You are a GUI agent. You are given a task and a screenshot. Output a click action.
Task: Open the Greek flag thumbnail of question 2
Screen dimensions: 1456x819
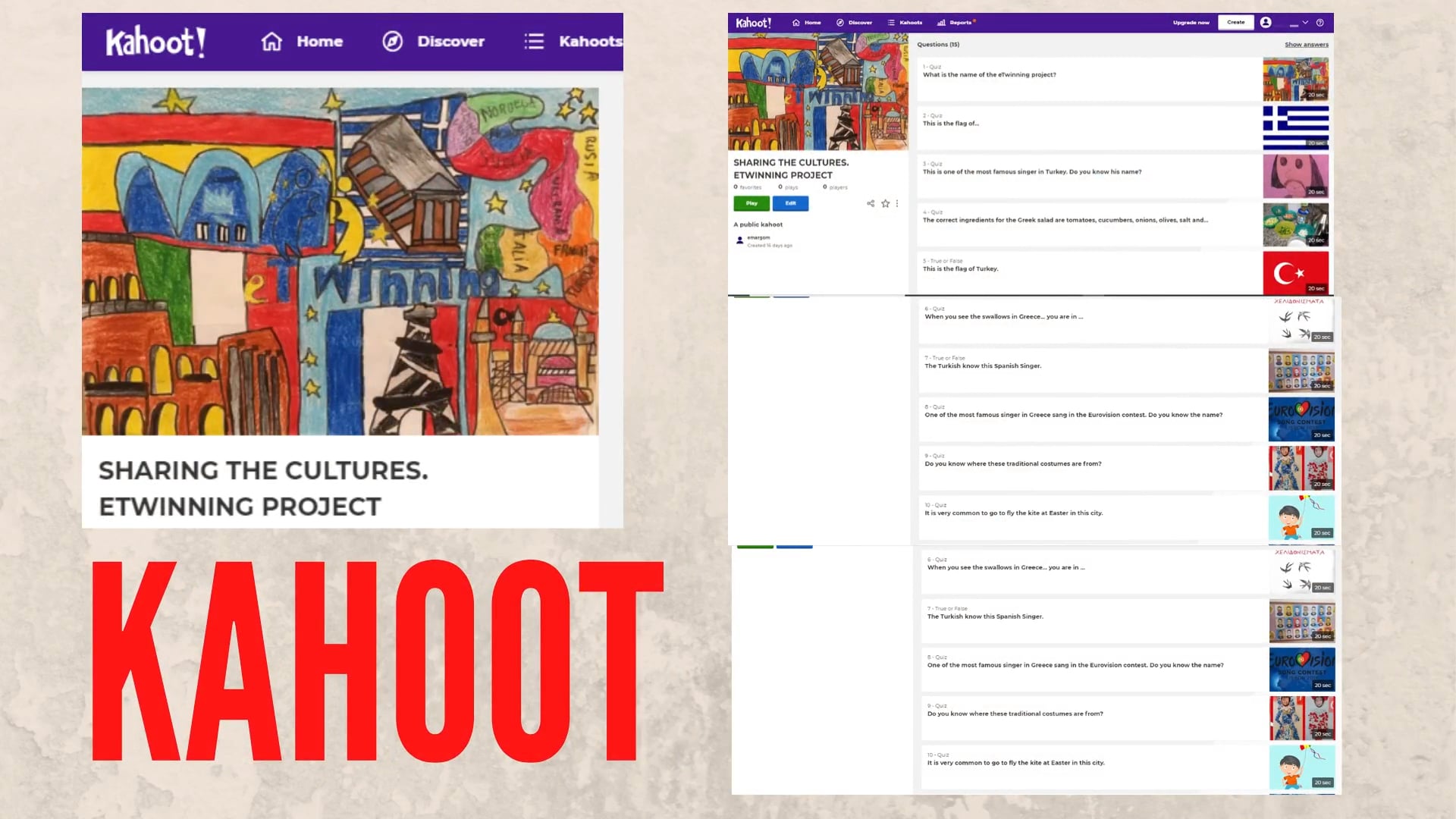click(x=1296, y=127)
